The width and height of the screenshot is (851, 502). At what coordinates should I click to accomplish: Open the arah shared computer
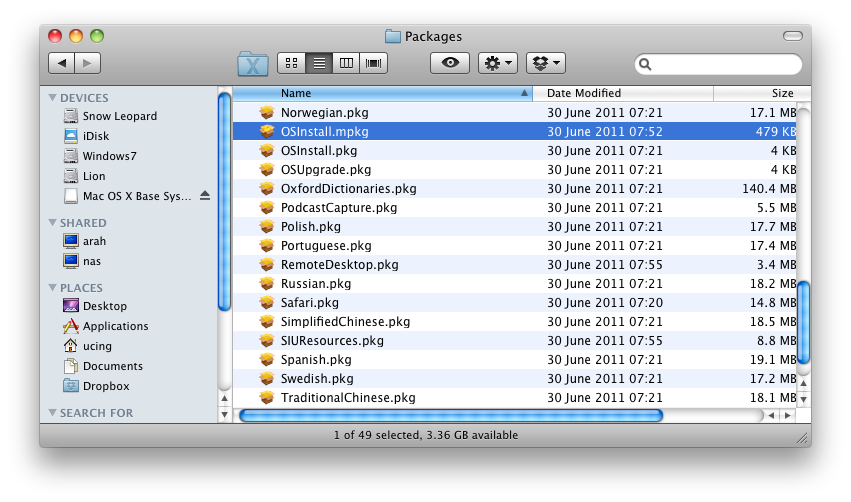[85, 241]
